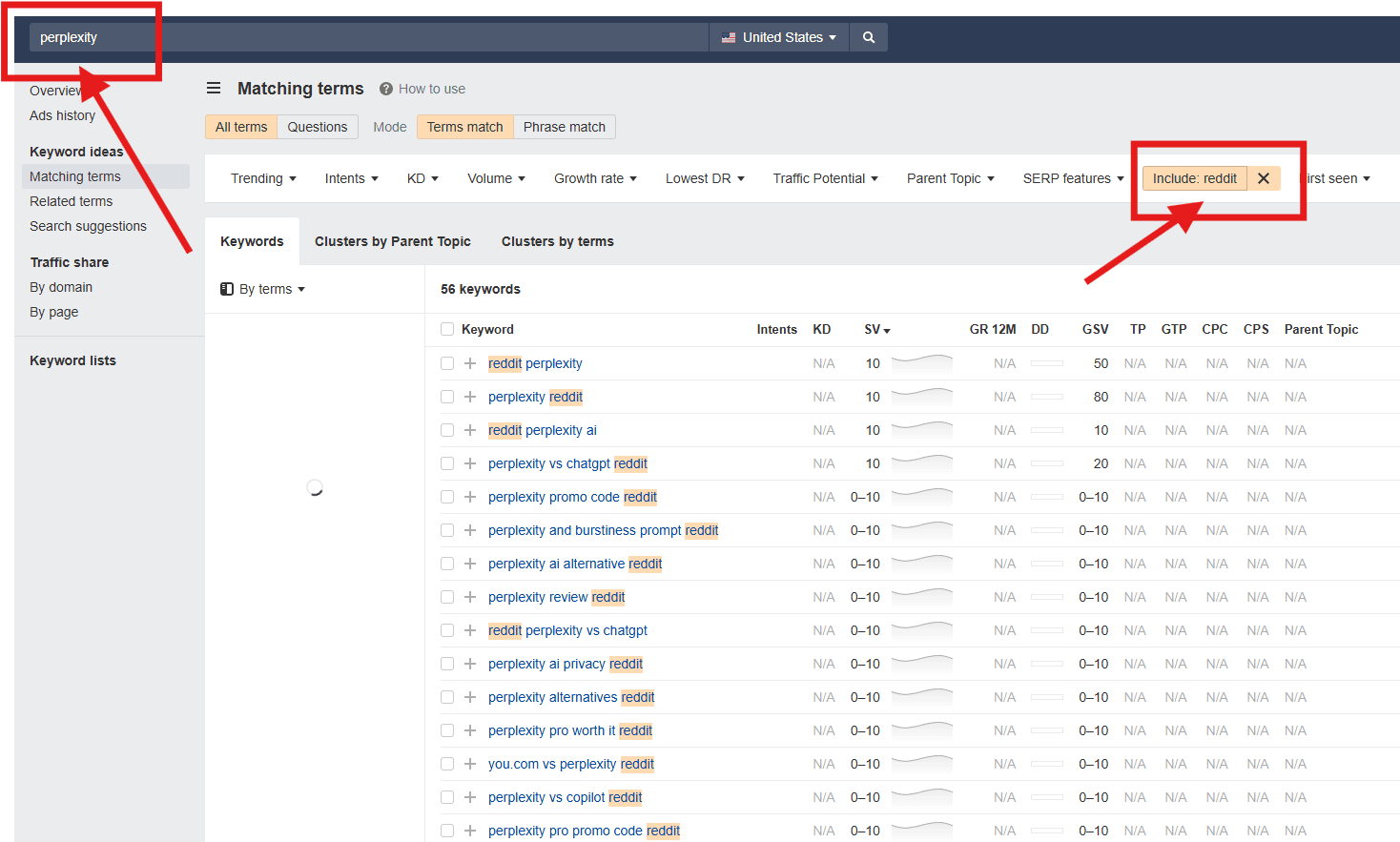Image resolution: width=1400 pixels, height=842 pixels.
Task: Open Search suggestions in the sidebar
Action: pos(89,226)
